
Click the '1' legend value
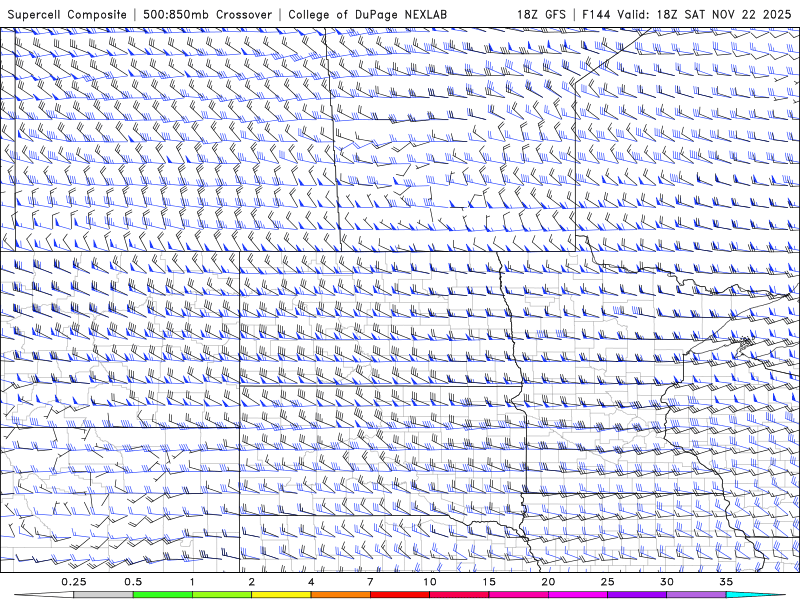tap(192, 582)
